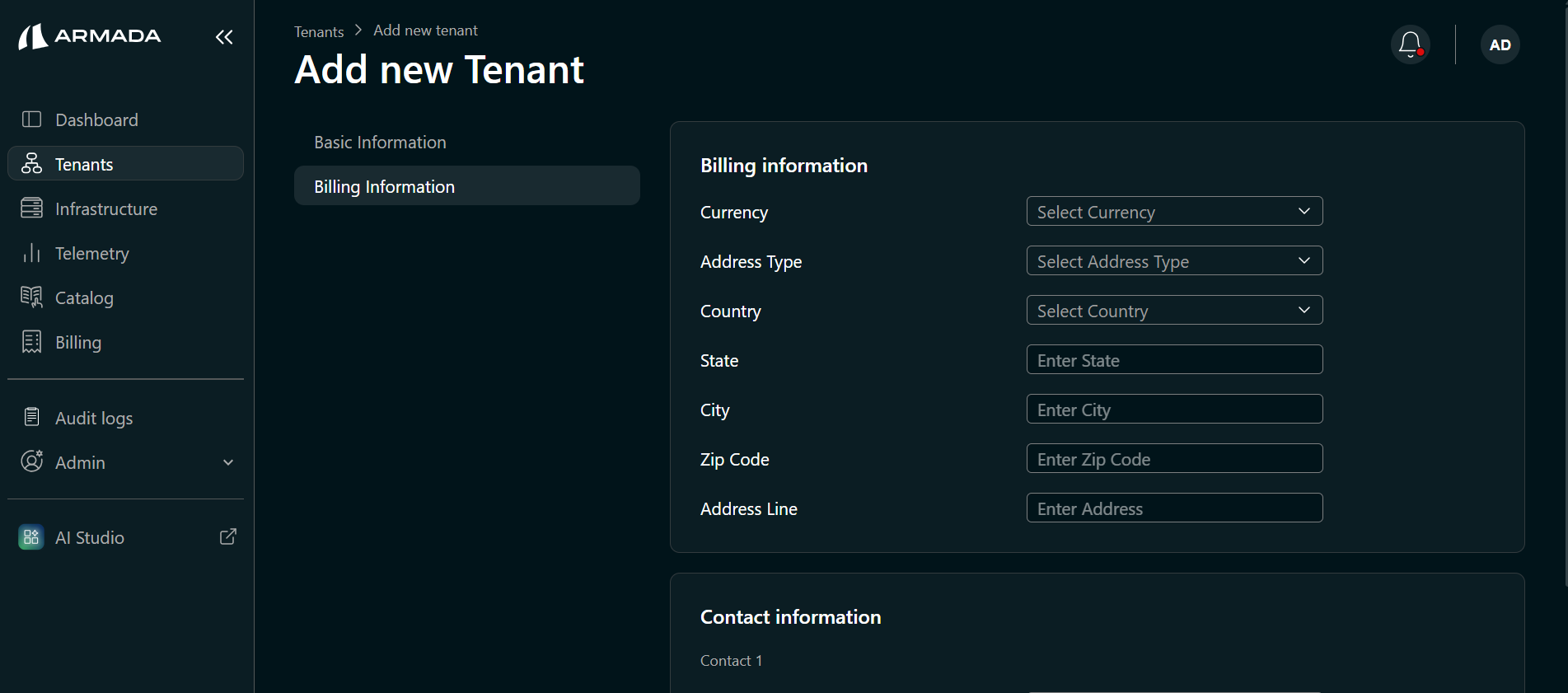Click the AI Studio external link icon
The height and width of the screenshot is (693, 1568).
point(228,537)
